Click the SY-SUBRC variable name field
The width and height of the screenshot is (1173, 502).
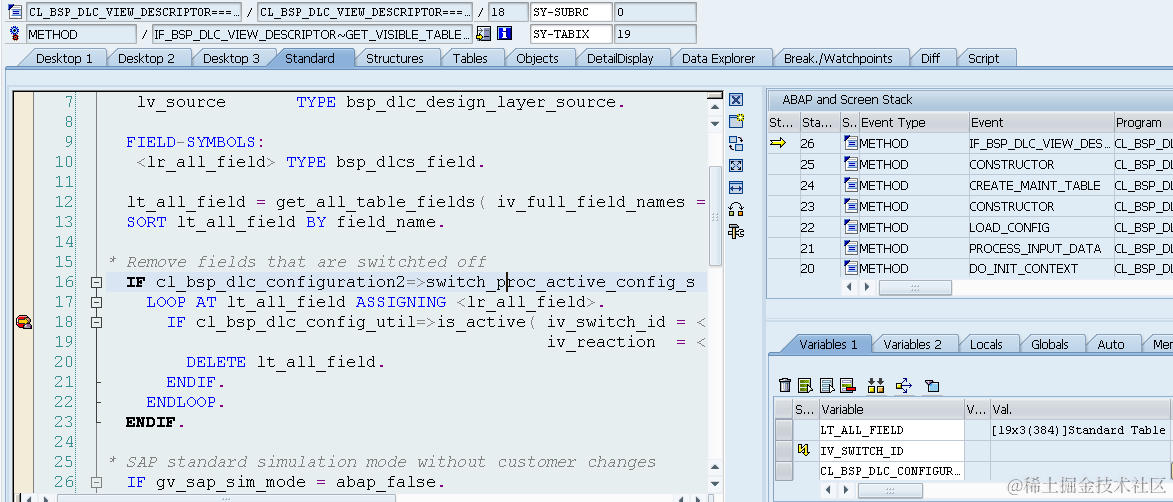[571, 12]
